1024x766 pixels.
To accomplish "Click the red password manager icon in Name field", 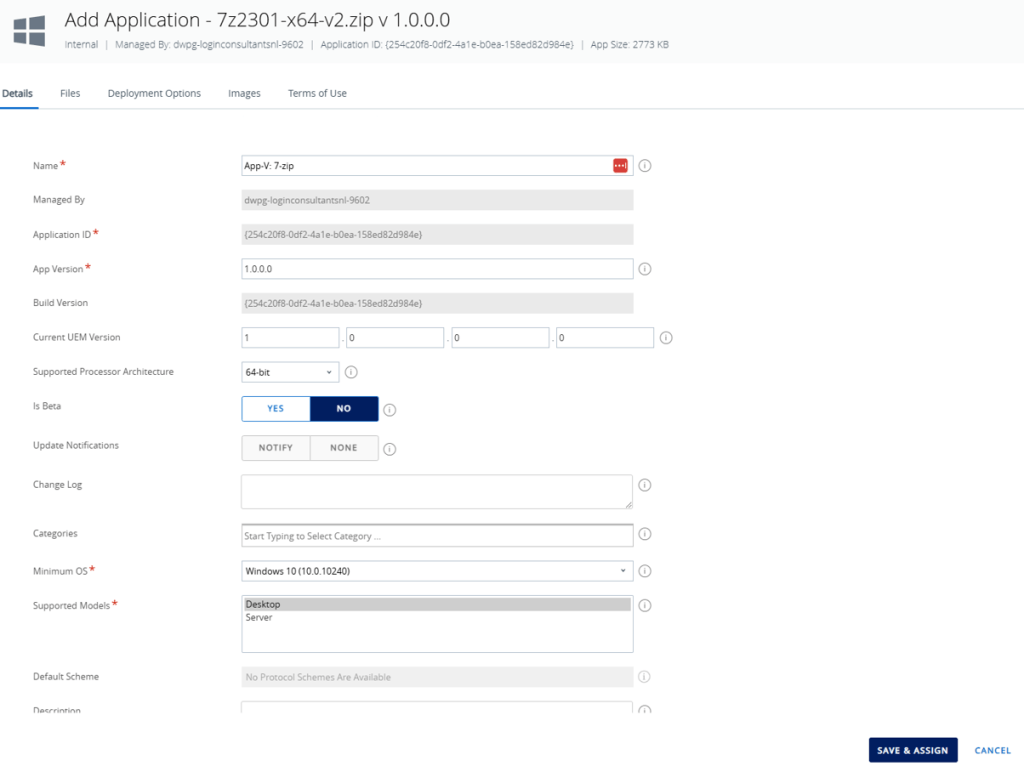I will (x=620, y=165).
